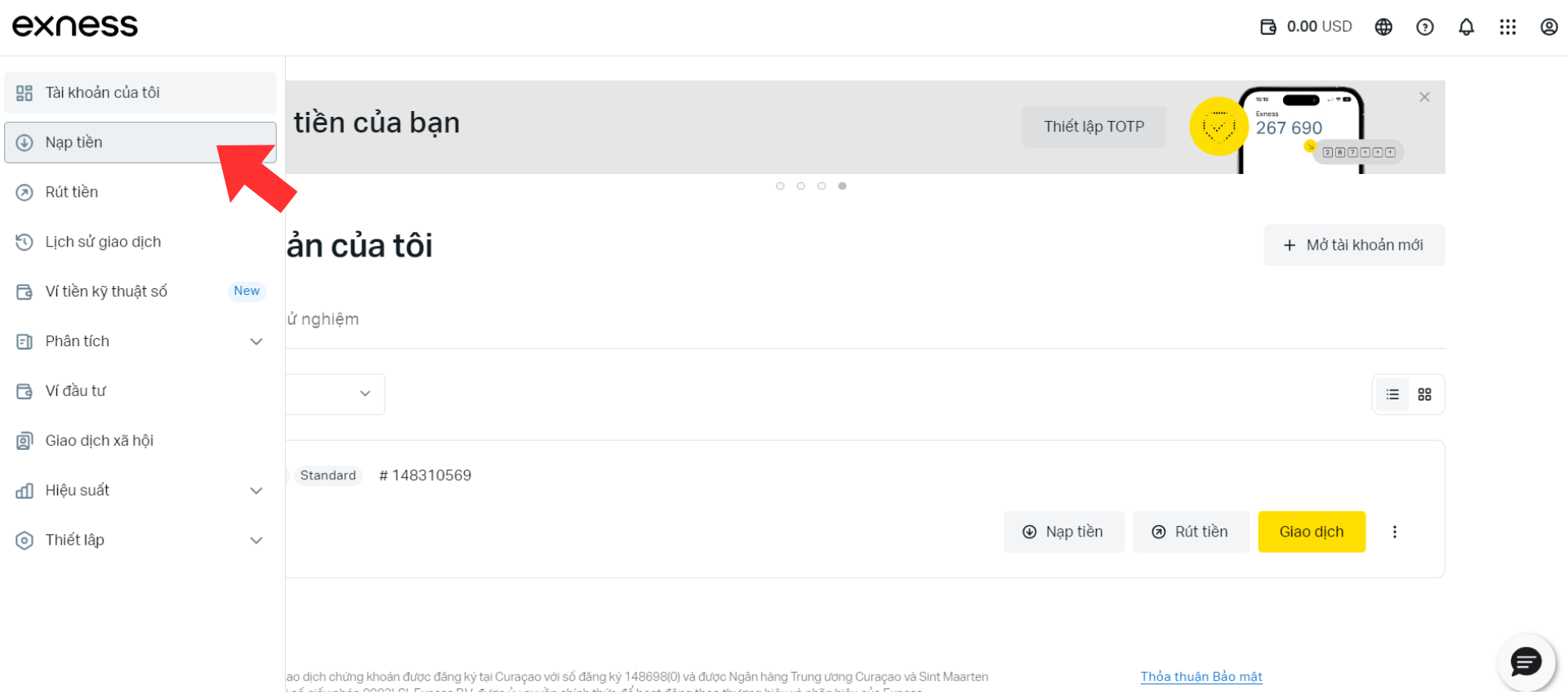1568x695 pixels.
Task: Open Ví tiền kỹ thuật số
Action: pyautogui.click(x=140, y=292)
